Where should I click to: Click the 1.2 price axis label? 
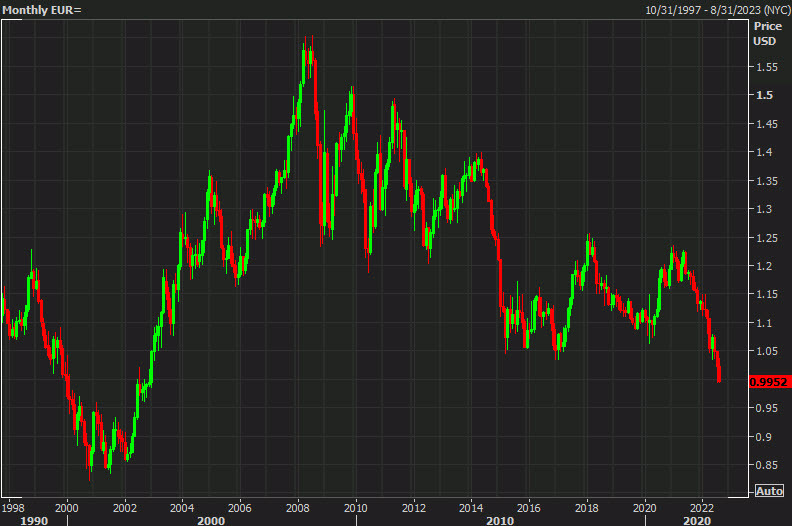[x=764, y=266]
